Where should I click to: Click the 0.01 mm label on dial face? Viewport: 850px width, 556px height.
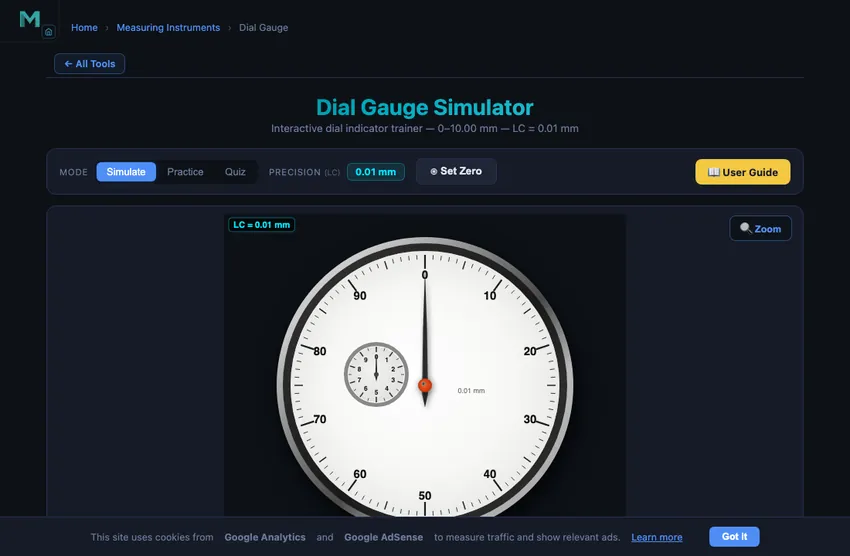tap(471, 391)
